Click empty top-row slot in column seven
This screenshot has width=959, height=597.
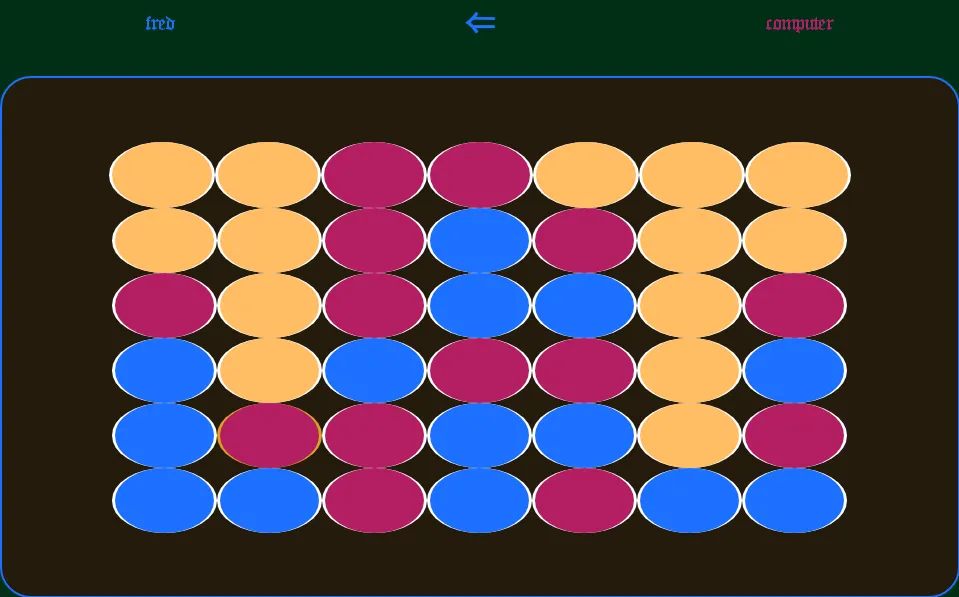click(798, 175)
